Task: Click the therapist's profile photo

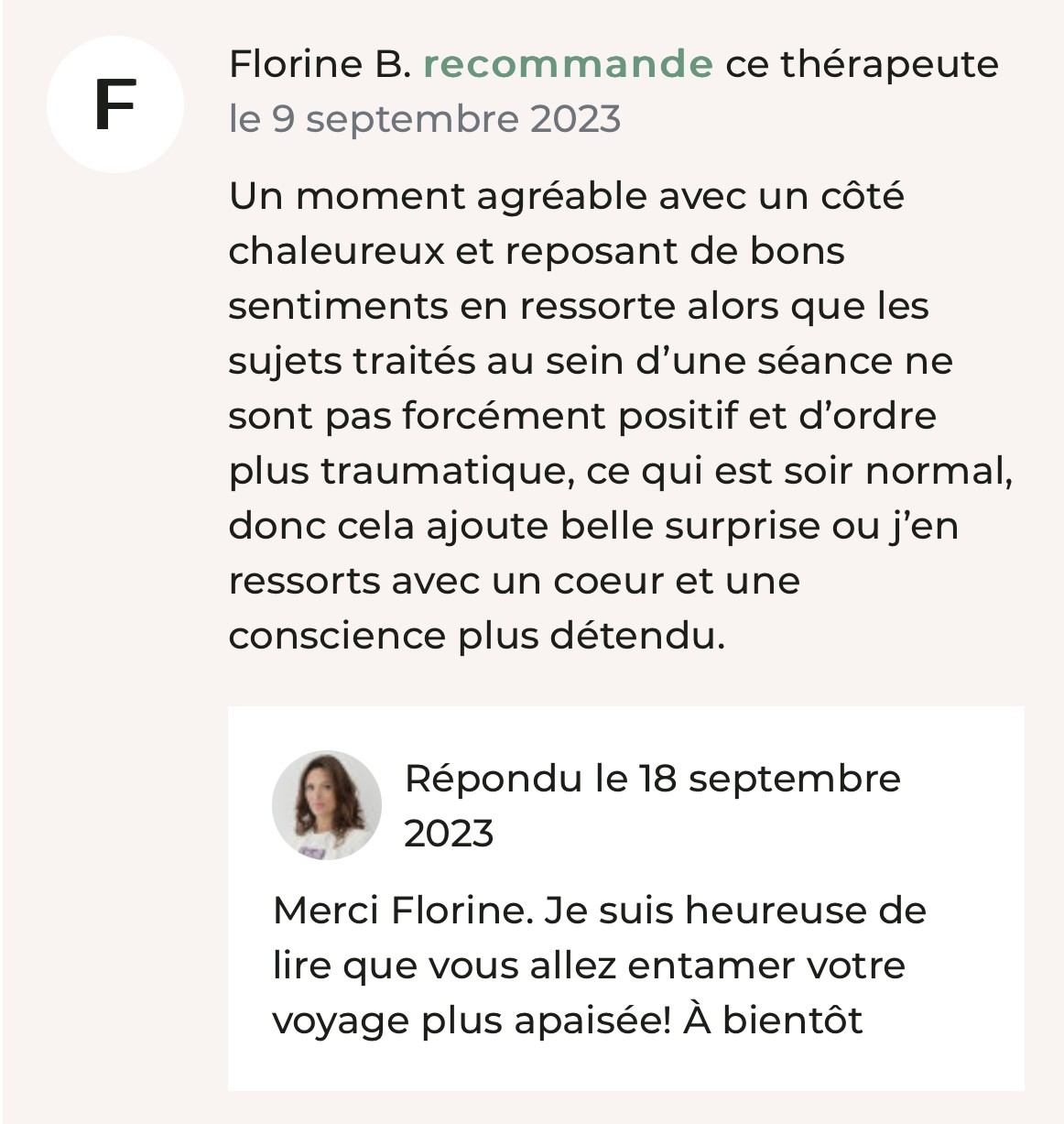Action: pyautogui.click(x=327, y=805)
